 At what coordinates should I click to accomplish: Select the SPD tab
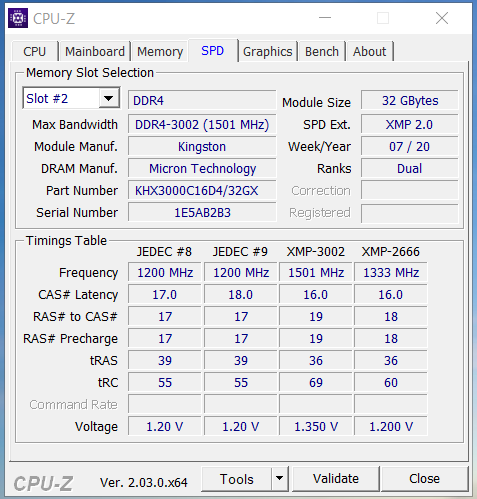(x=213, y=51)
